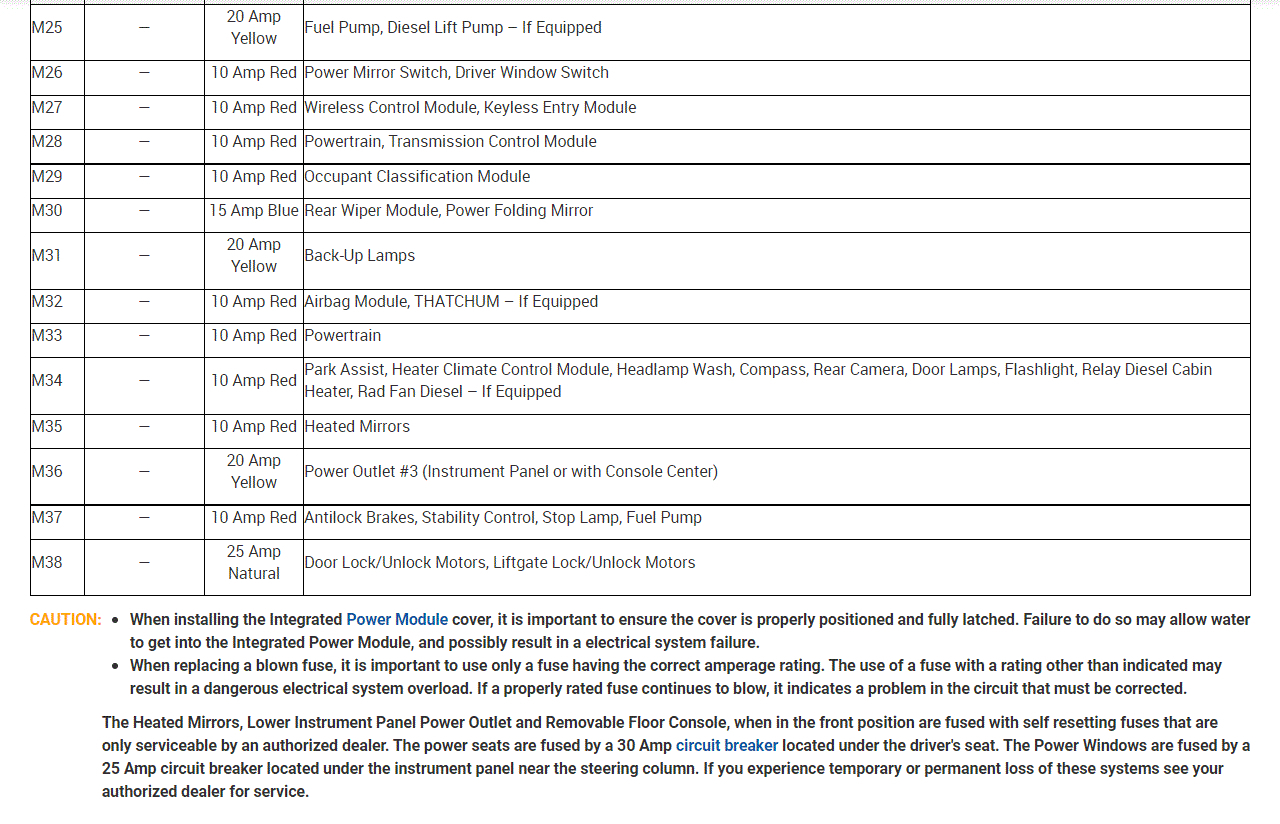Click 'Park Assist, Heater Climate Control' description

click(x=758, y=381)
